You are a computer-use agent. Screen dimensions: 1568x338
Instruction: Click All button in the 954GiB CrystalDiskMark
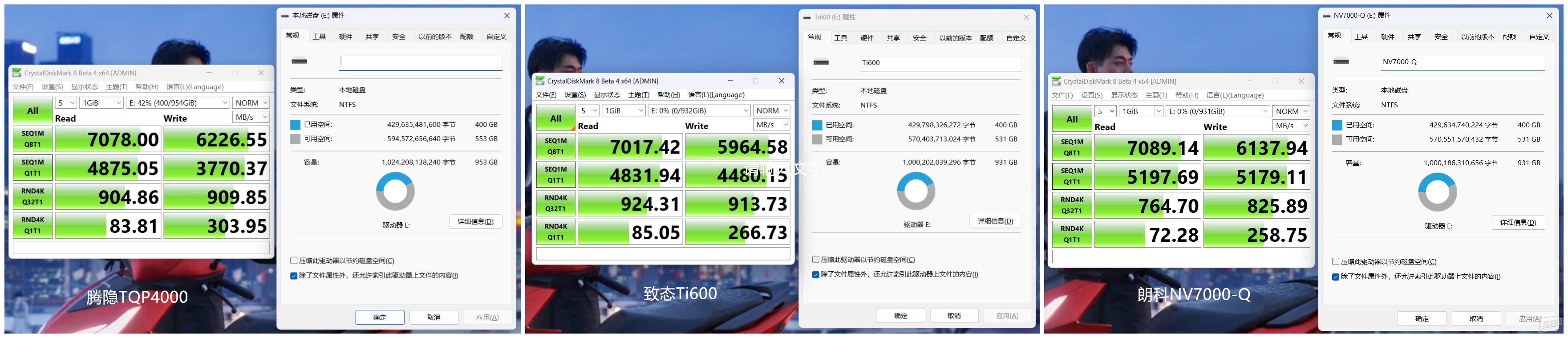click(33, 111)
